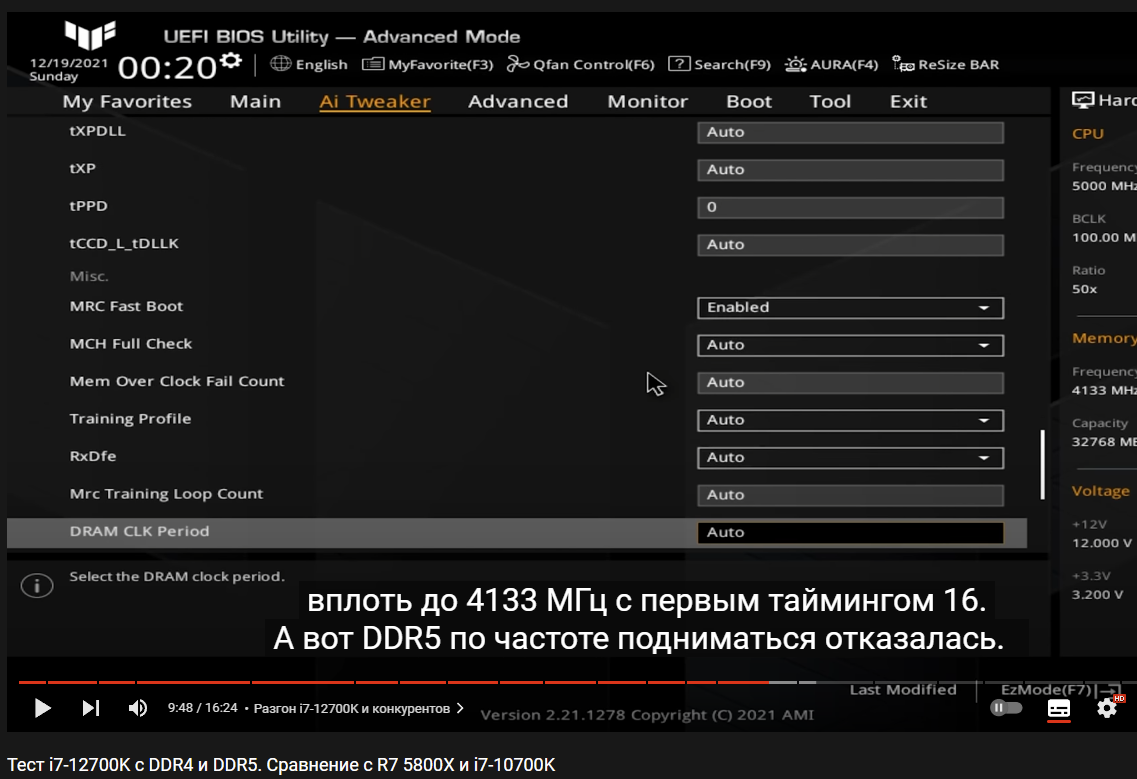
Task: Select the MCH Full Check label
Action: [131, 344]
